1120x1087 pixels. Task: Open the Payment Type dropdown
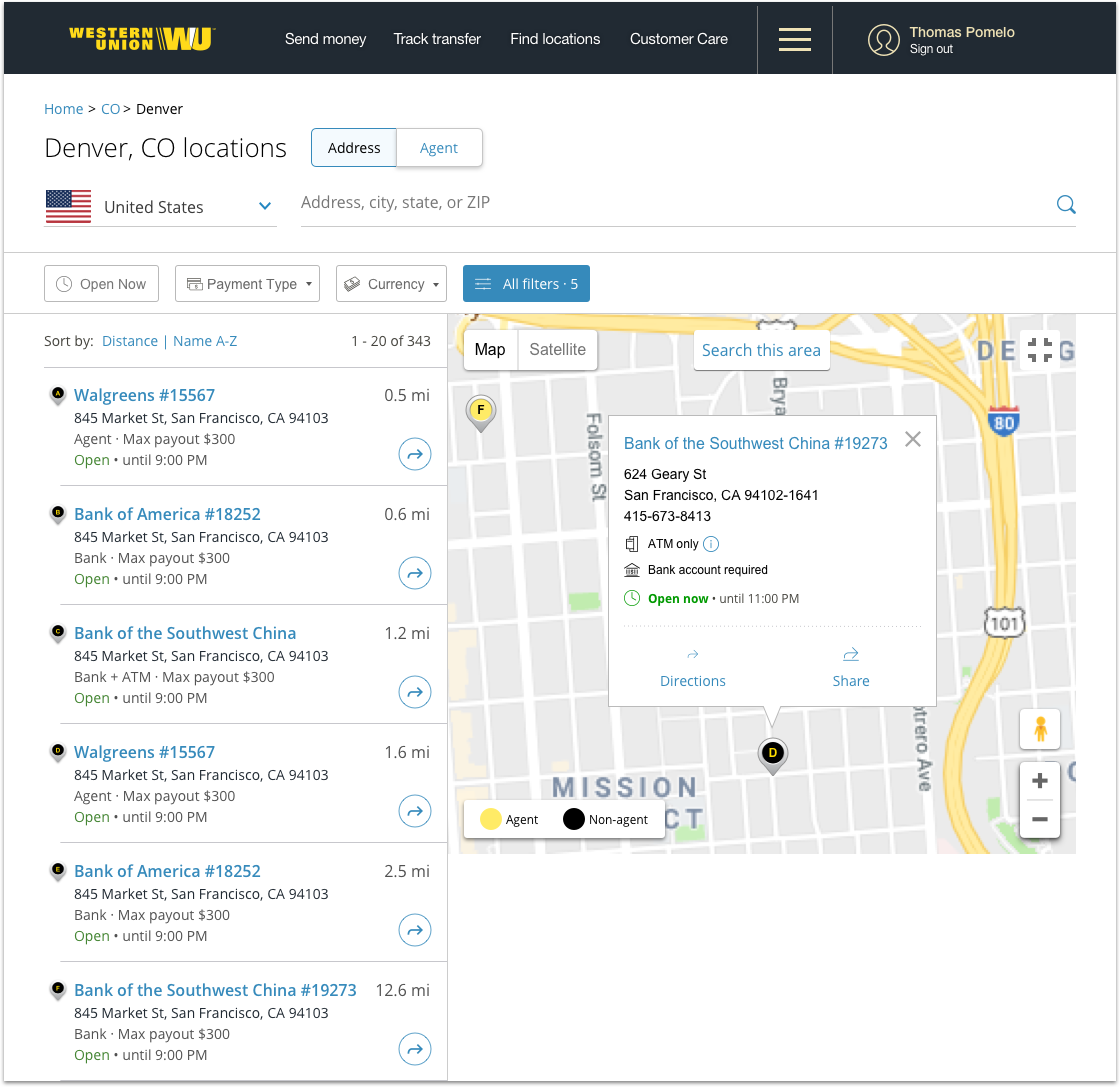click(247, 283)
